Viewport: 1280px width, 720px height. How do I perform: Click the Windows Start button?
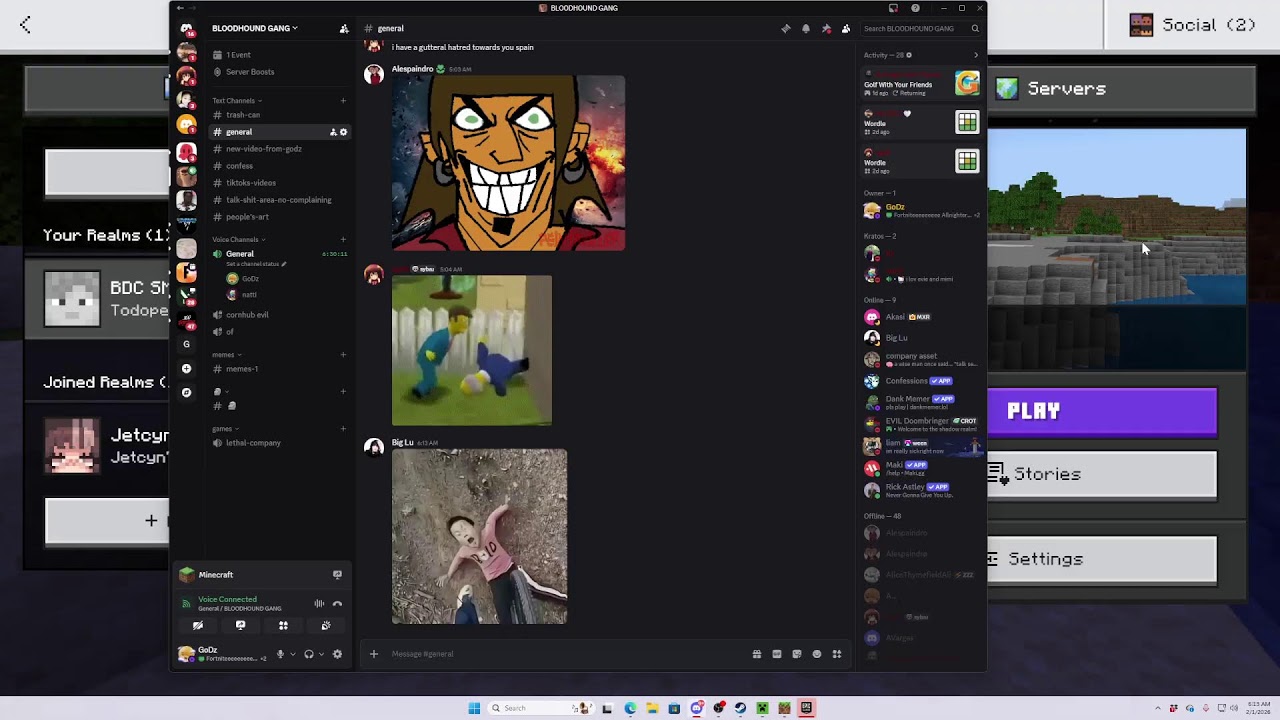(x=474, y=708)
